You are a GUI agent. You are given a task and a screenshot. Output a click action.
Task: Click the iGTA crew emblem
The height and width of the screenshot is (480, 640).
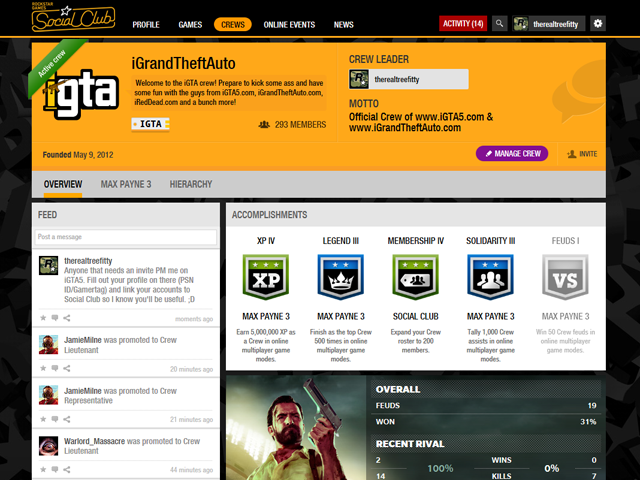click(81, 94)
